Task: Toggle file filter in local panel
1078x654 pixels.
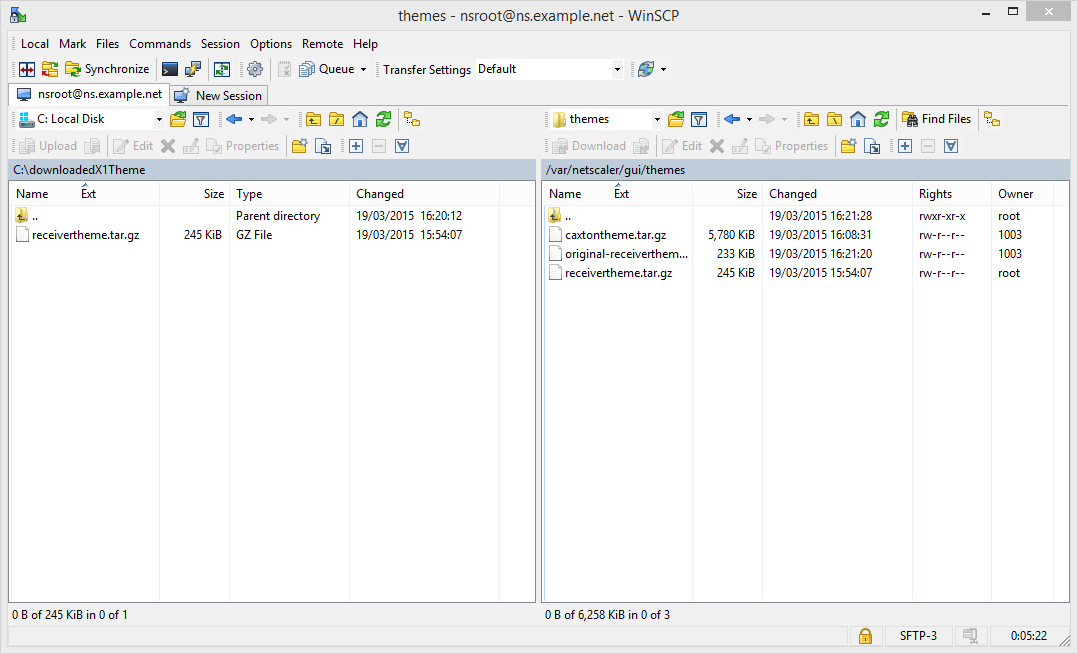Action: click(201, 119)
